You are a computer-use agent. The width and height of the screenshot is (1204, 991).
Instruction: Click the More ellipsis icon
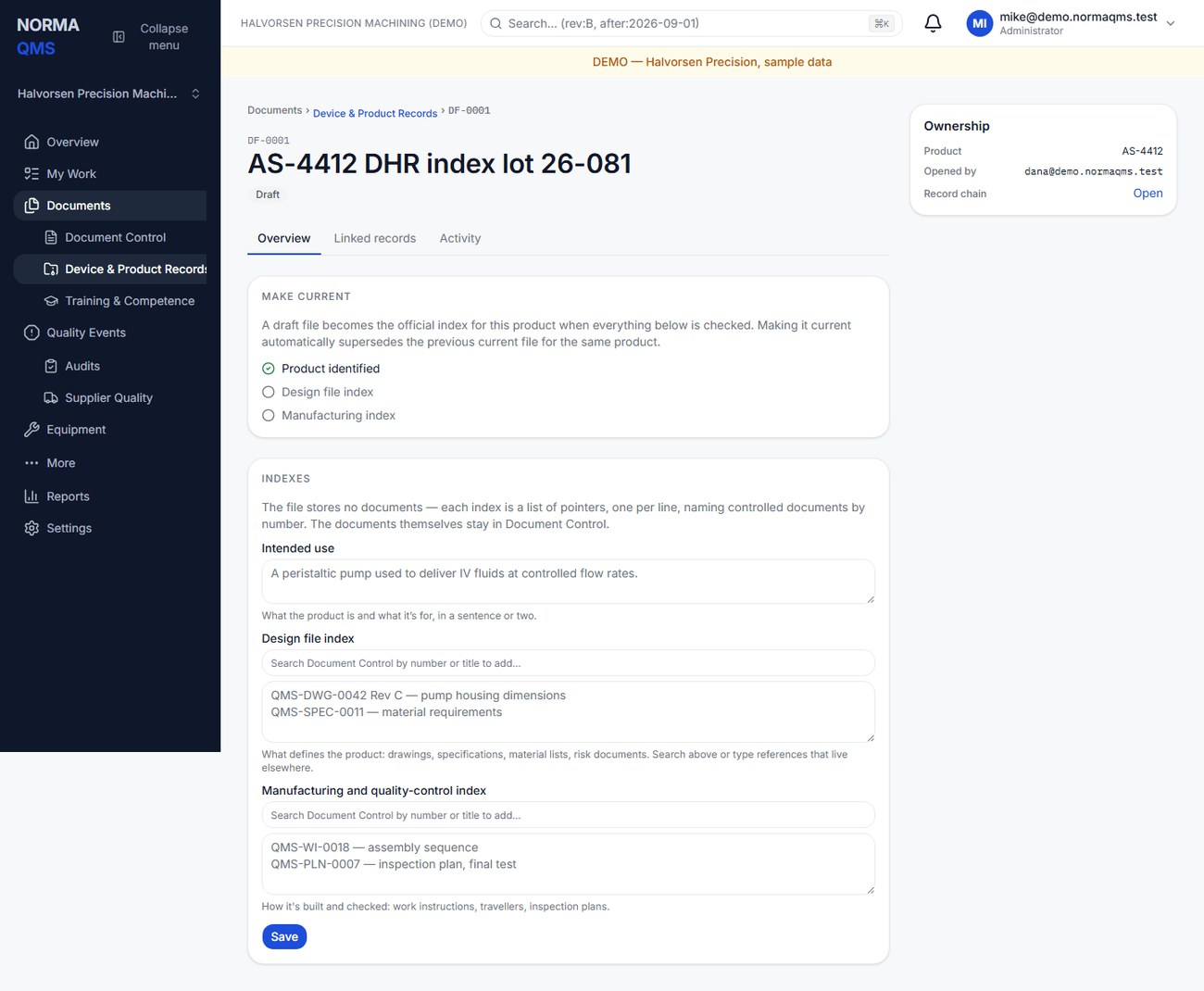31,463
